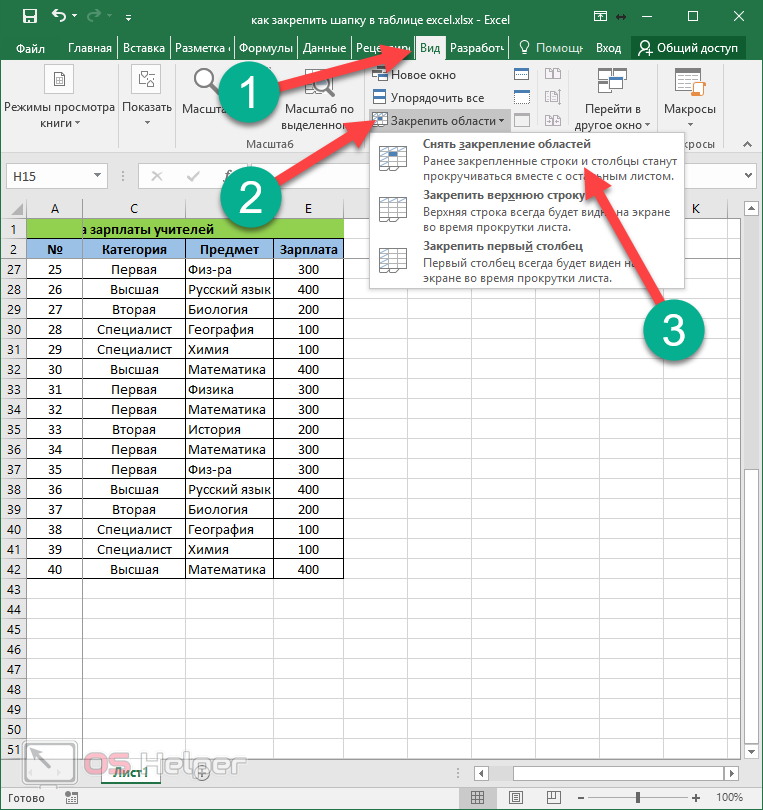Click the Общий доступ share button
This screenshot has width=763, height=810.
[688, 48]
